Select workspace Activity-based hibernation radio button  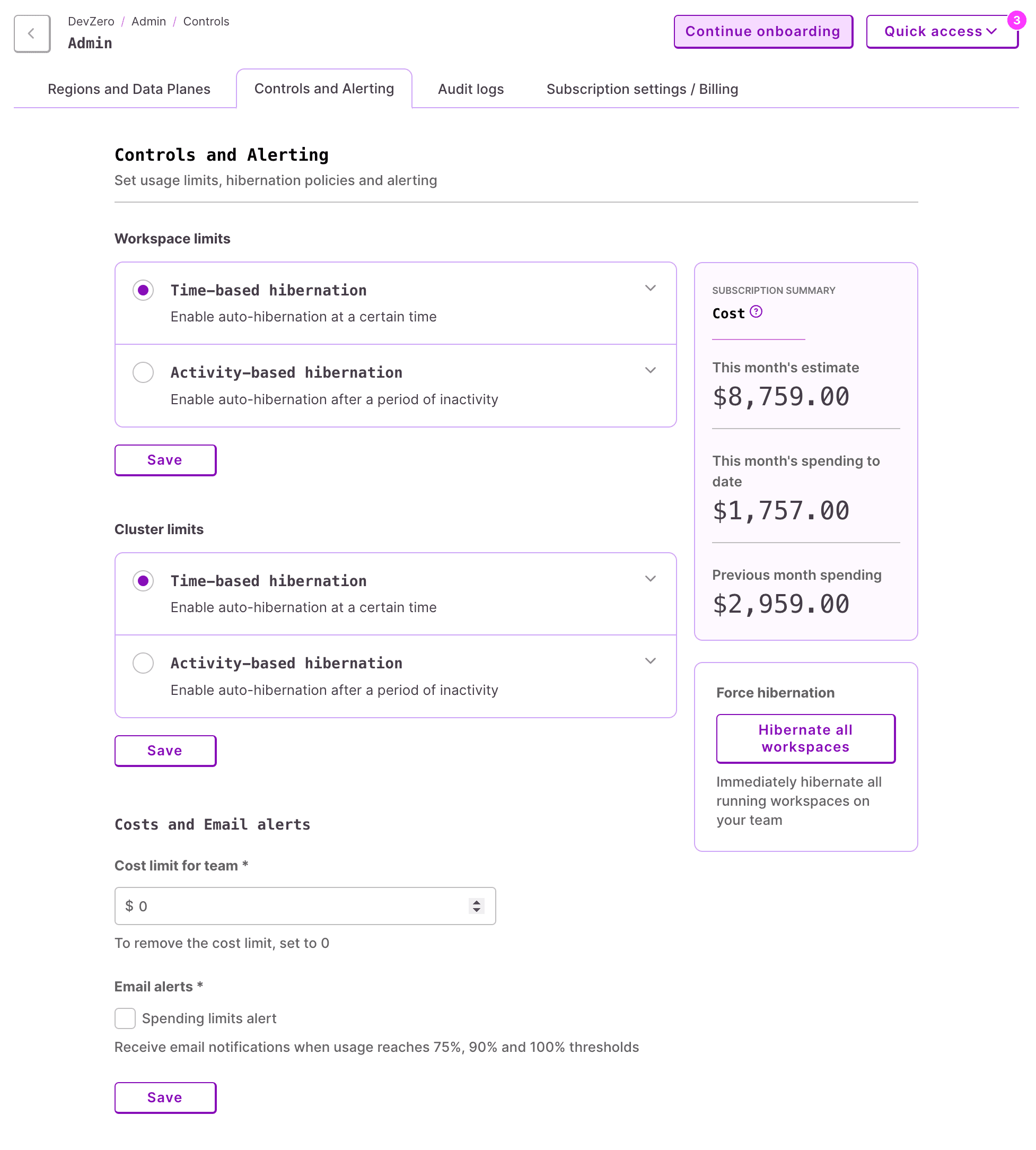point(143,371)
